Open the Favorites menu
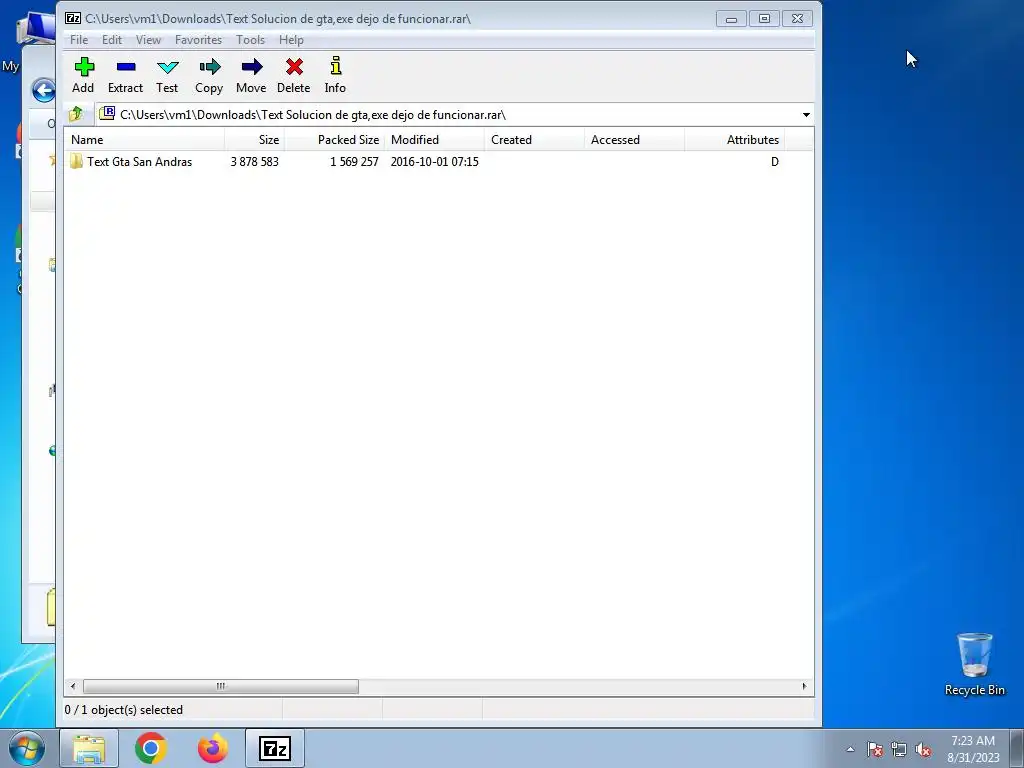The image size is (1024, 768). (x=199, y=40)
